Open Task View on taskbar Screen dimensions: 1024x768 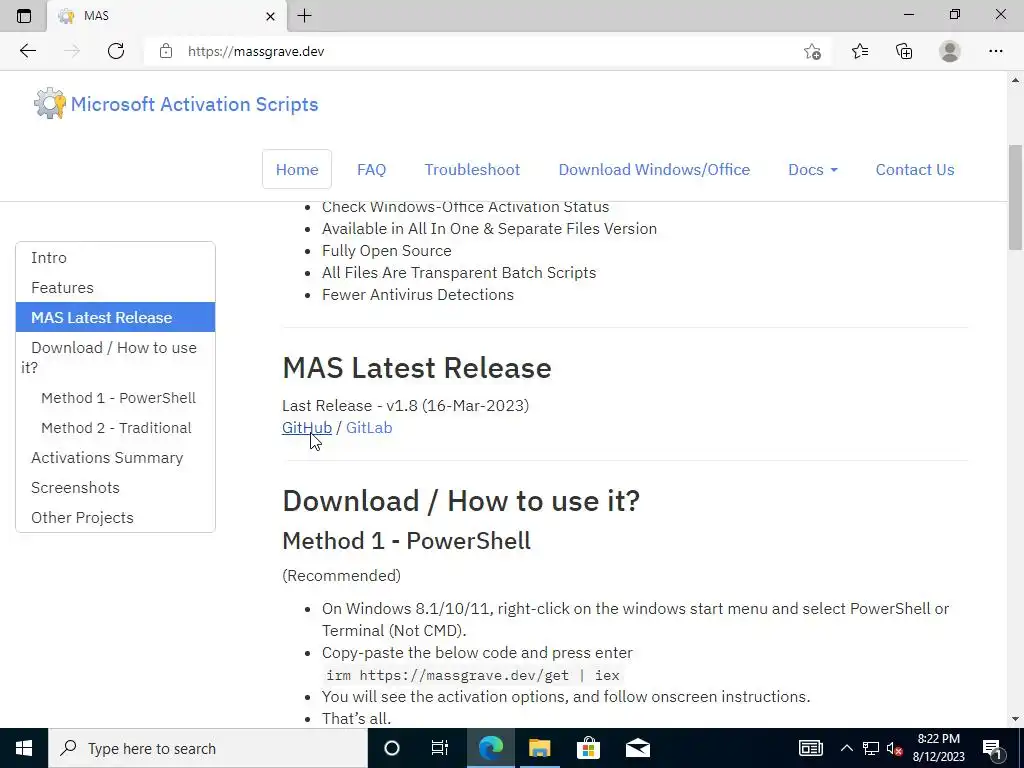tap(440, 748)
